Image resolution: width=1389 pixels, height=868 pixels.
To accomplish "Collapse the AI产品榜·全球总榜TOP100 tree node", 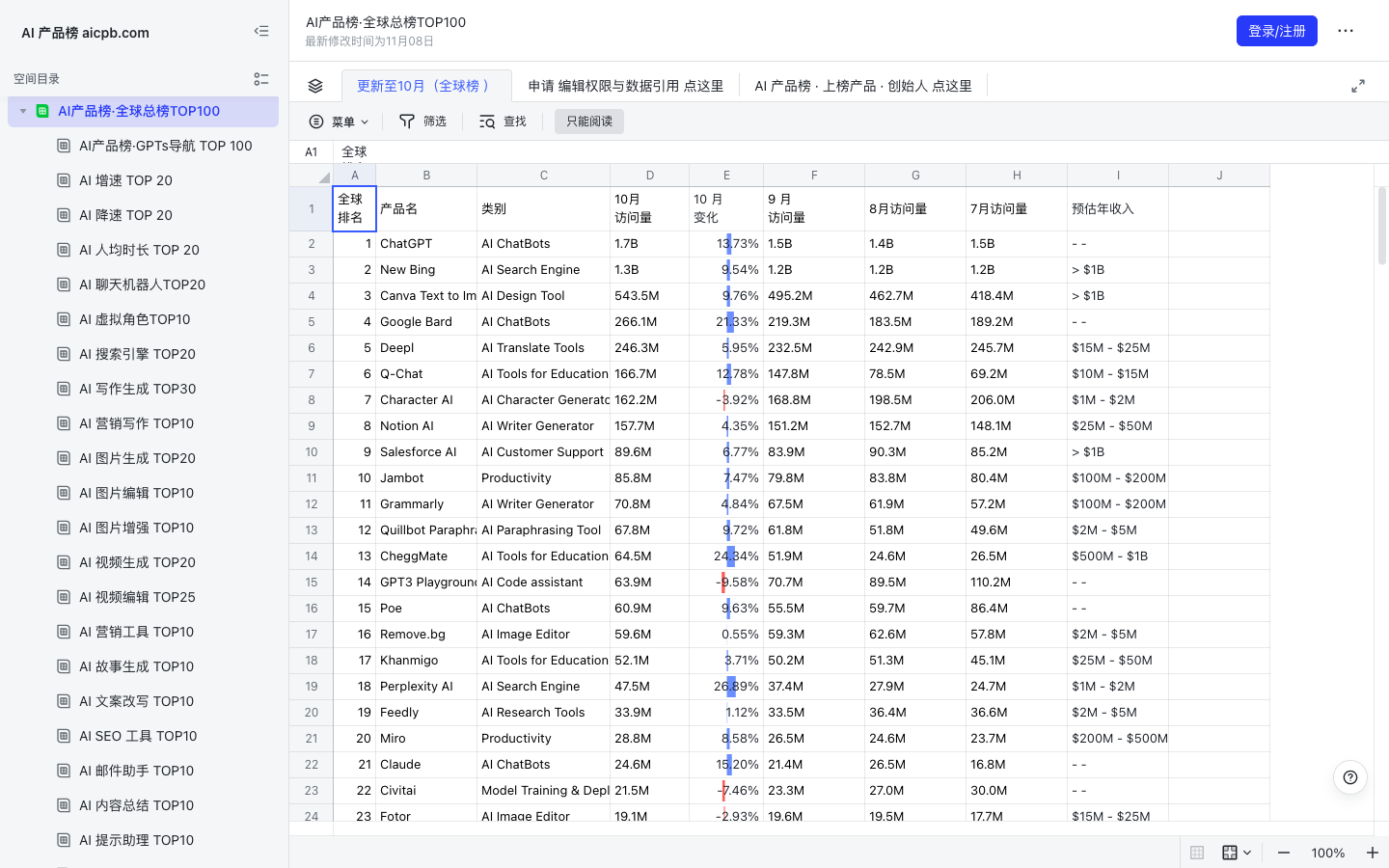I will [x=23, y=111].
